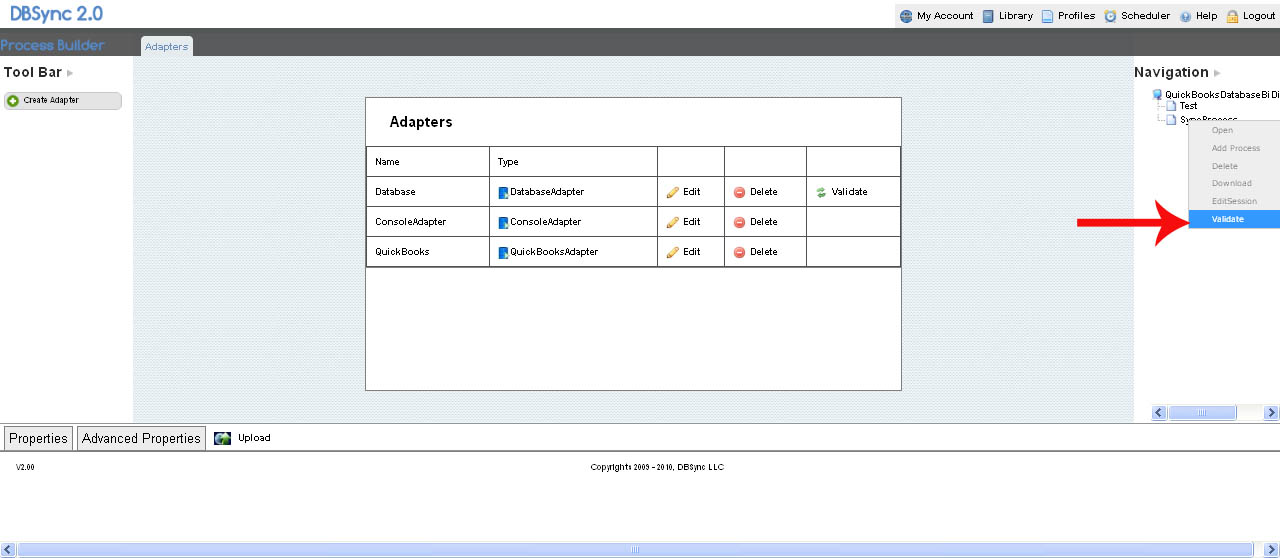Viewport: 1280px width, 558px height.
Task: Switch to the Adapters tab
Action: pyautogui.click(x=166, y=47)
